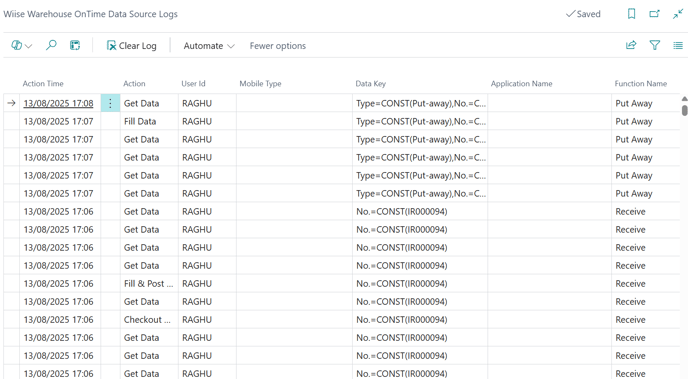Click action time of the Checkout row
Screen dimensions: 688x379
pos(58,320)
